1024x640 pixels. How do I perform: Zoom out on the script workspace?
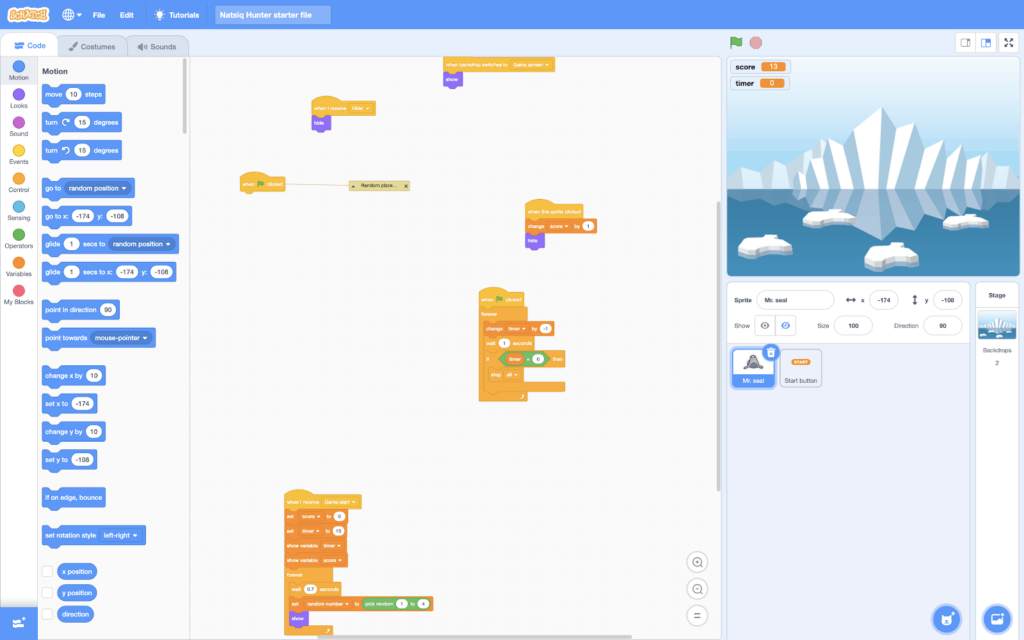(x=697, y=589)
